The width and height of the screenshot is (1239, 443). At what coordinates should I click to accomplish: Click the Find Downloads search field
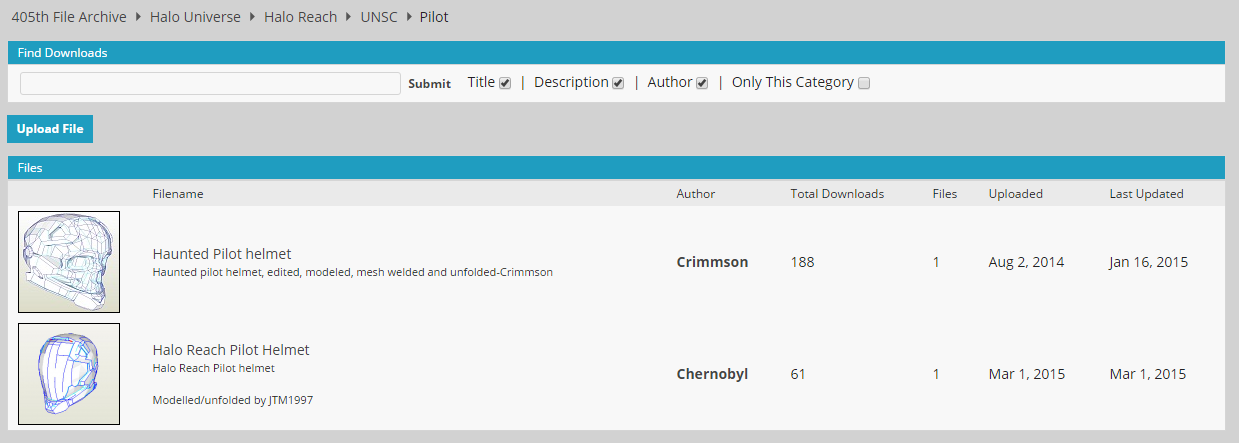(210, 83)
